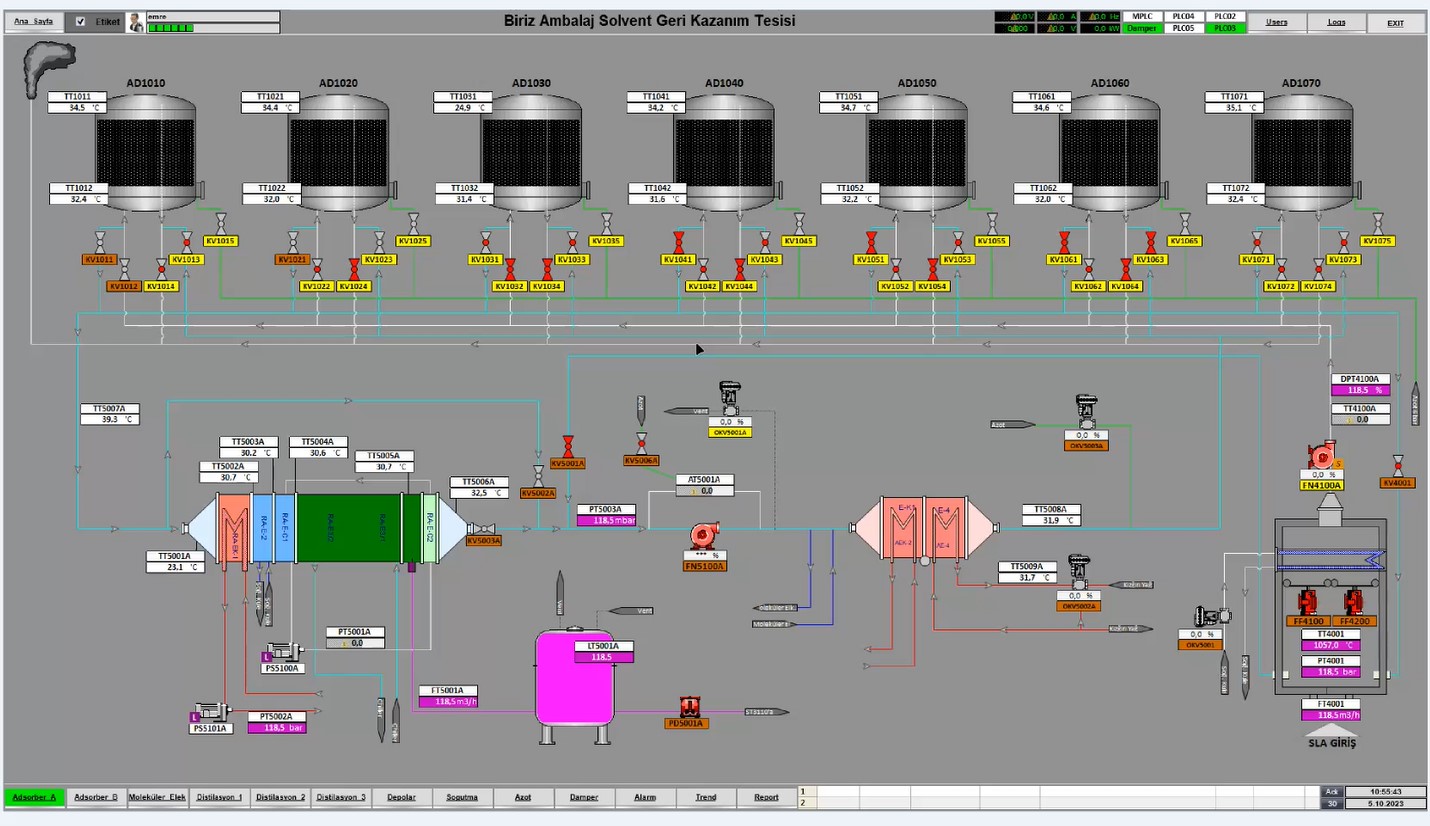1430x826 pixels.
Task: Click the valve above the KV1015 label
Action: (220, 224)
